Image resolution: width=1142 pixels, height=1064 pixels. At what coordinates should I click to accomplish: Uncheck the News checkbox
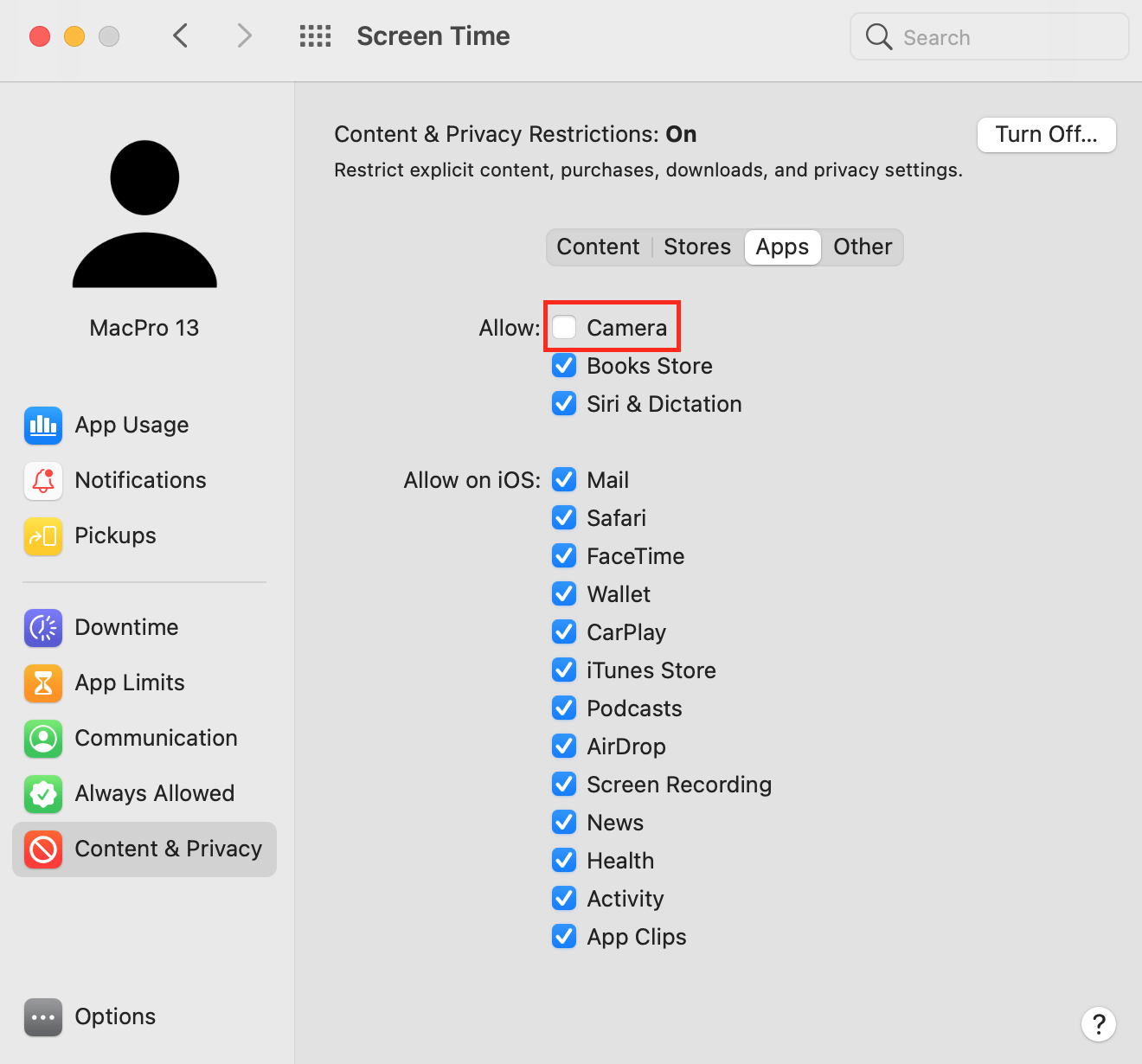click(564, 822)
